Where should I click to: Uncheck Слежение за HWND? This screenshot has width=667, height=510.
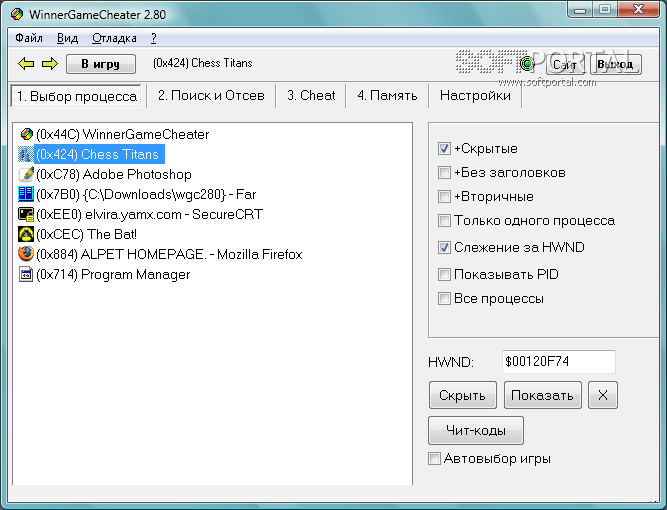(x=444, y=247)
